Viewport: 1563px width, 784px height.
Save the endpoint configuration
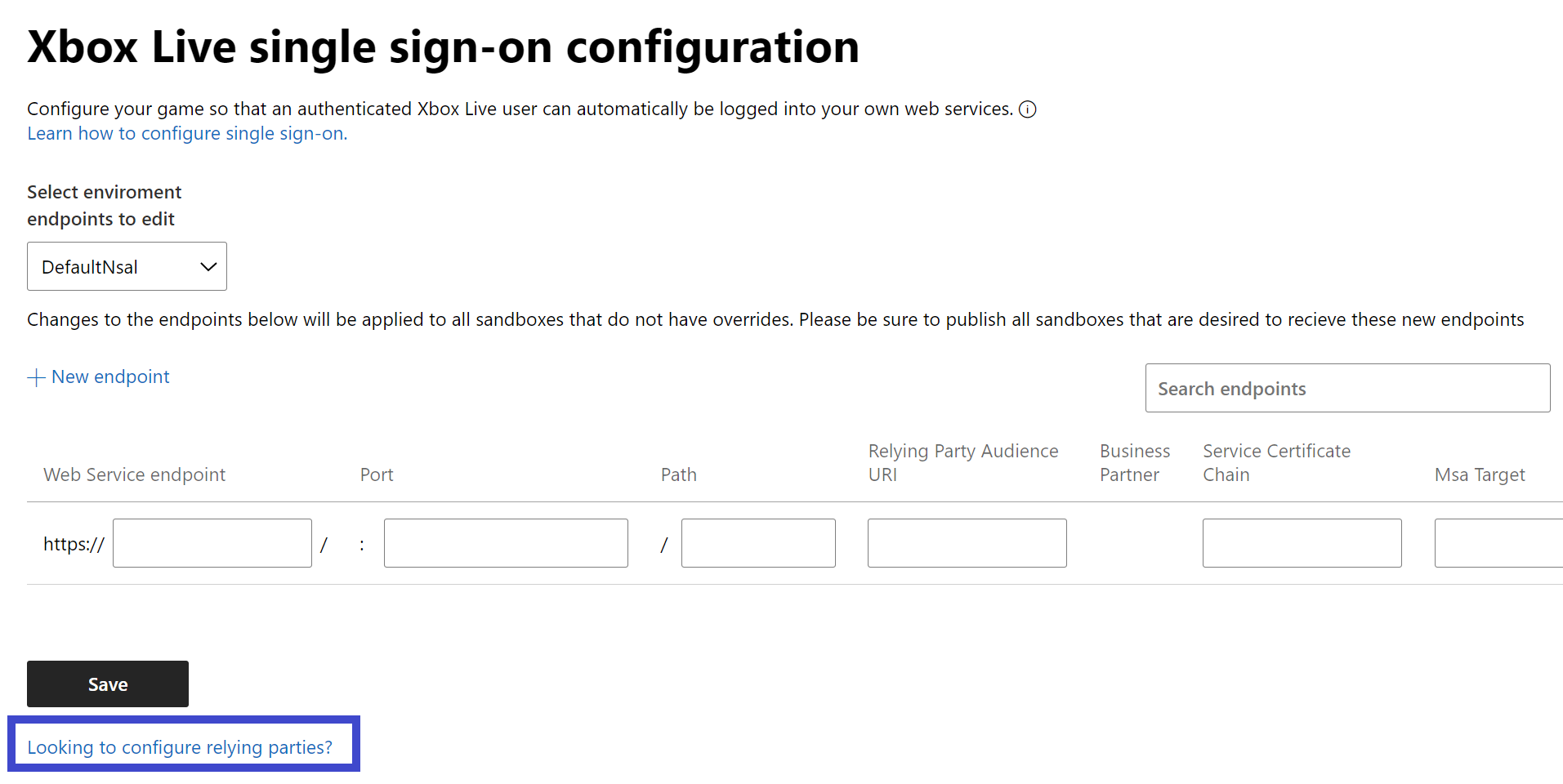(x=108, y=684)
